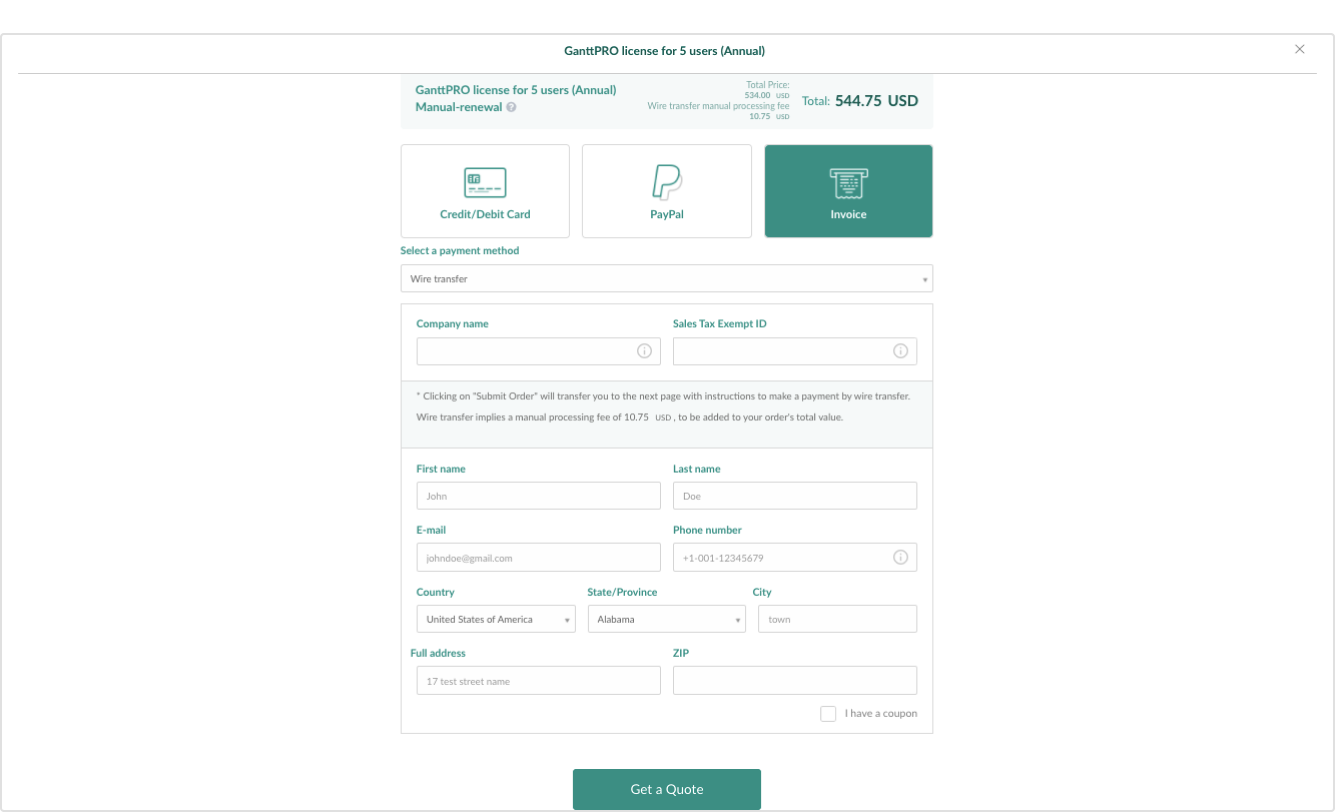Image resolution: width=1335 pixels, height=812 pixels.
Task: Click the PayPal logo icon
Action: (667, 182)
